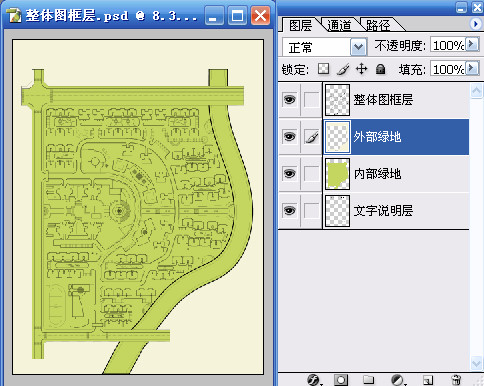
Task: Add a layer style via fx icon
Action: click(314, 380)
